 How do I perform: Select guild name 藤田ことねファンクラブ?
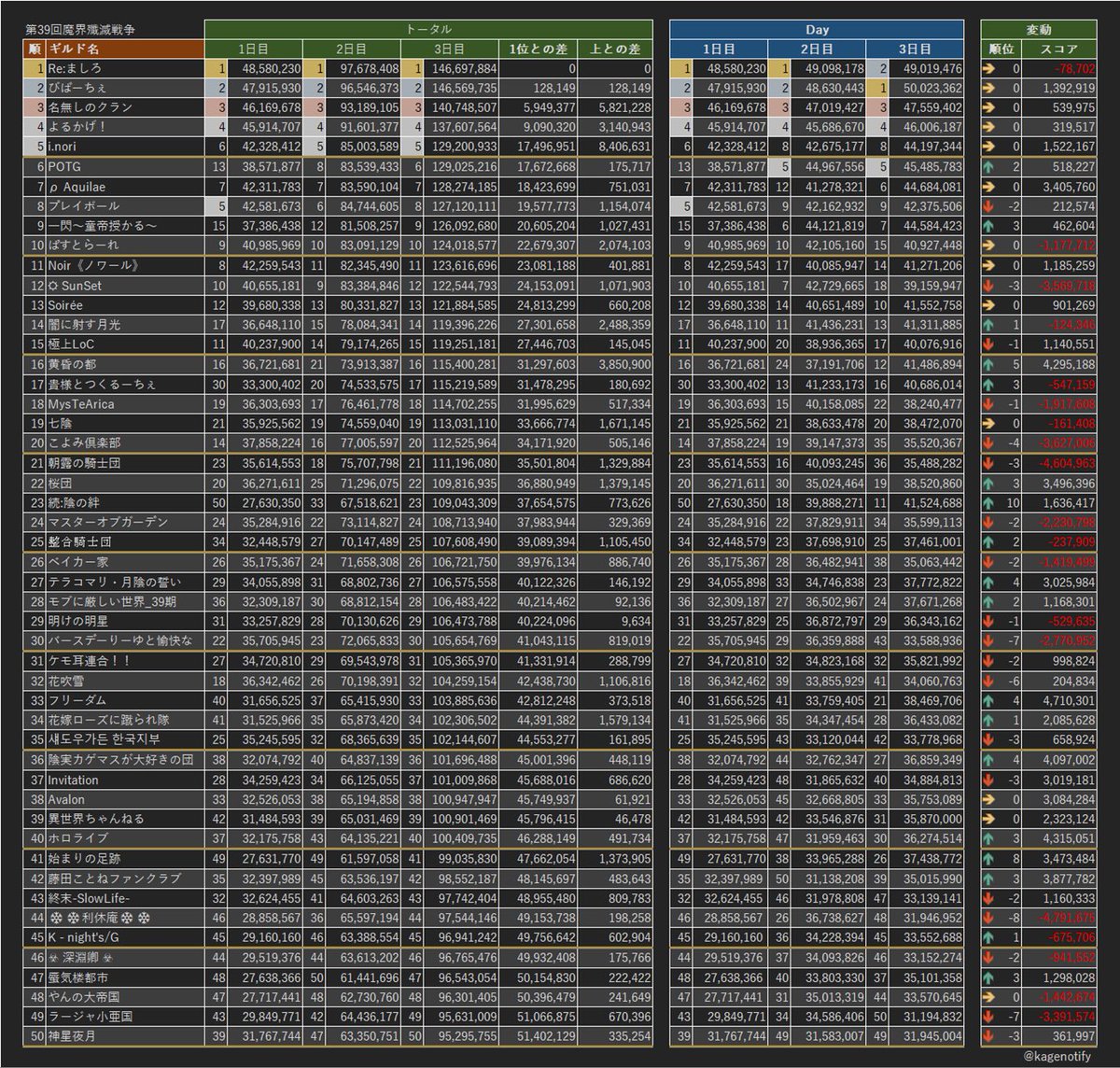tap(113, 878)
